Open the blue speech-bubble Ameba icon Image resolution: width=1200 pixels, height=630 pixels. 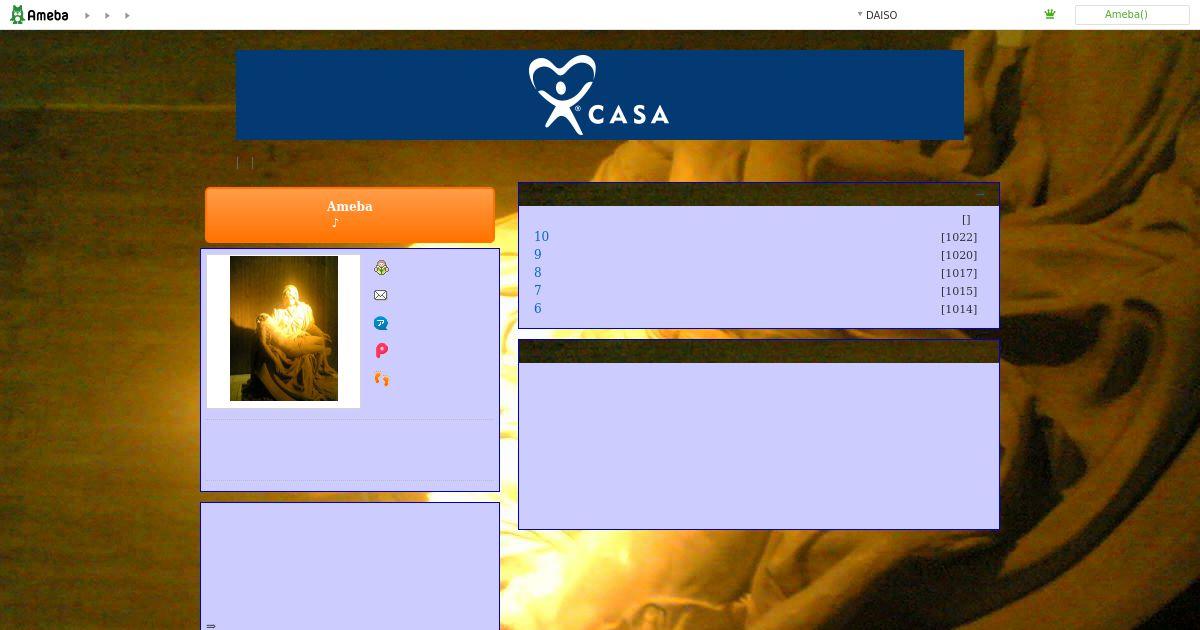(x=381, y=323)
